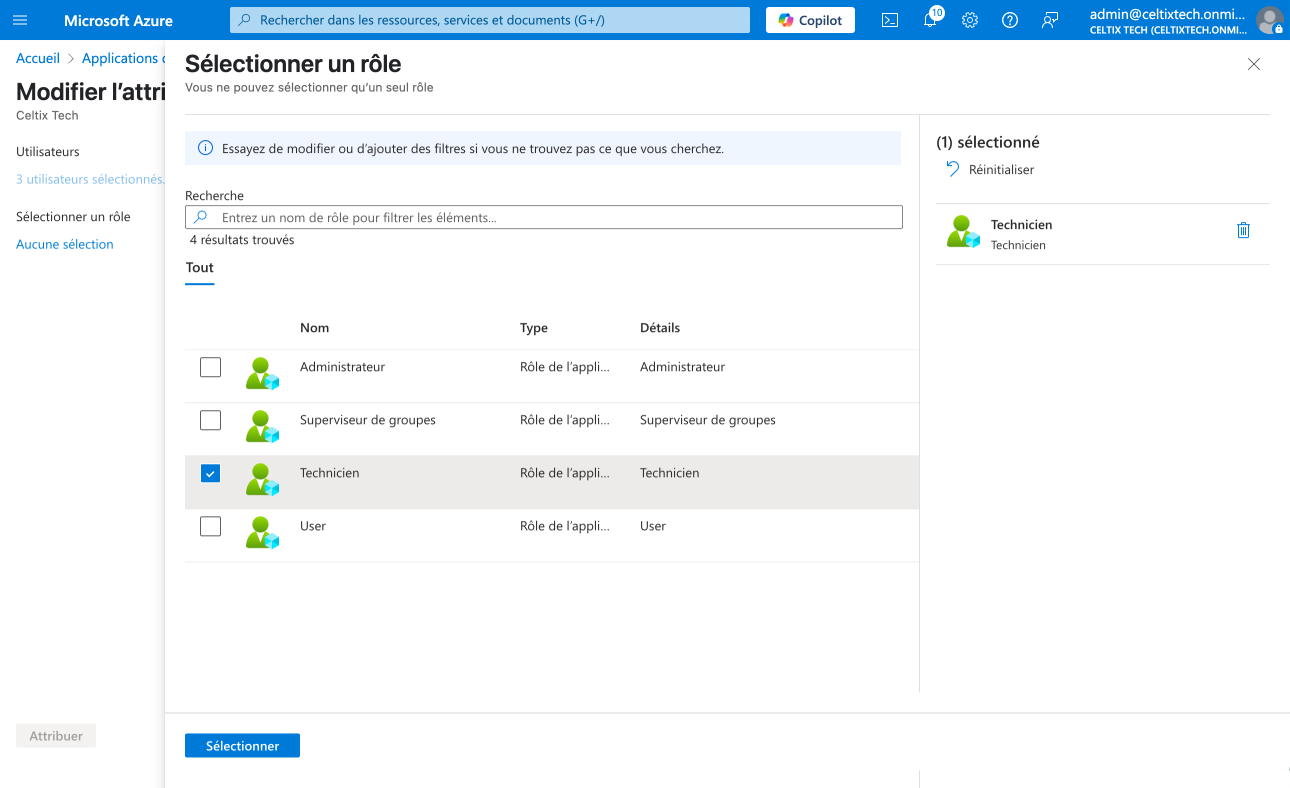1290x788 pixels.
Task: Switch to the Tout tab
Action: [x=200, y=268]
